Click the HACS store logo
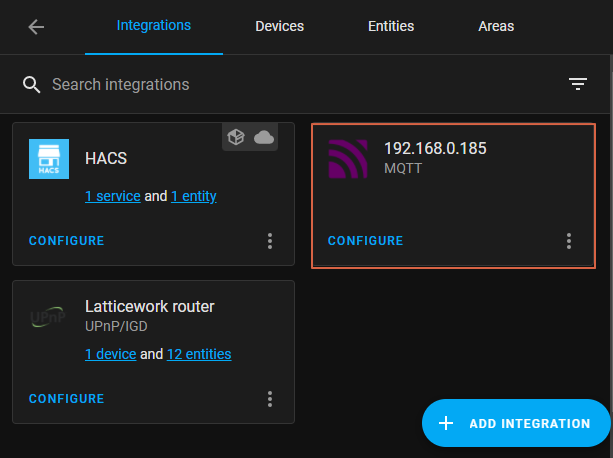 [49, 159]
